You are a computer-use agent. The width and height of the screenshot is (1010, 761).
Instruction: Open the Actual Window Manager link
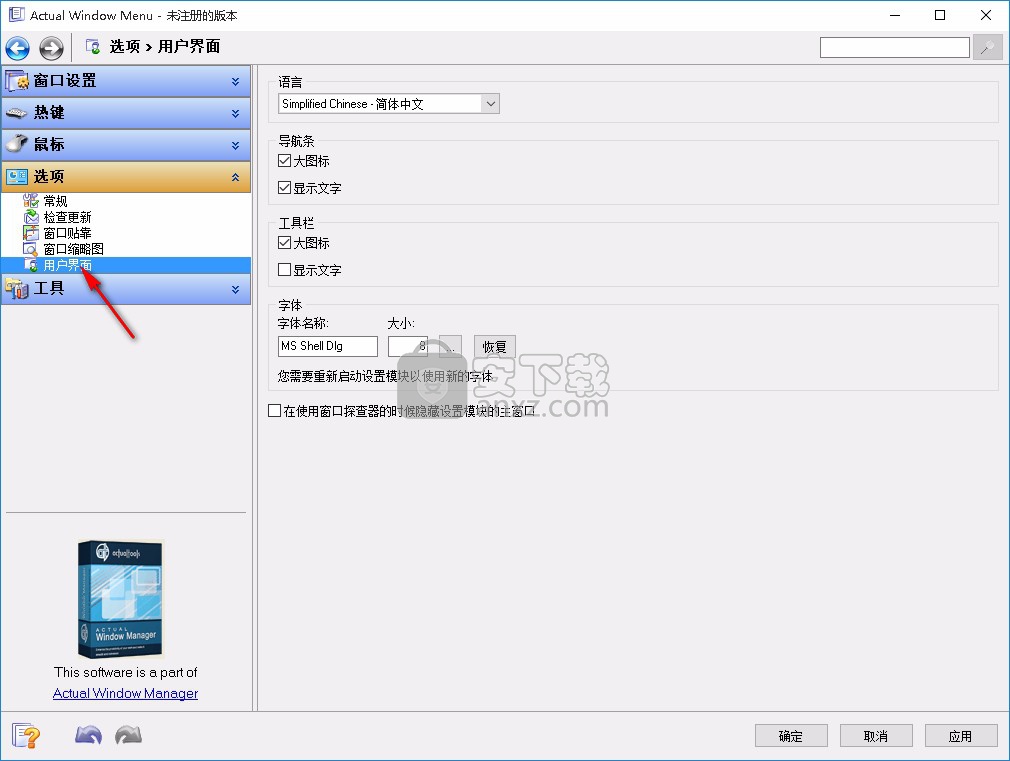tap(126, 693)
